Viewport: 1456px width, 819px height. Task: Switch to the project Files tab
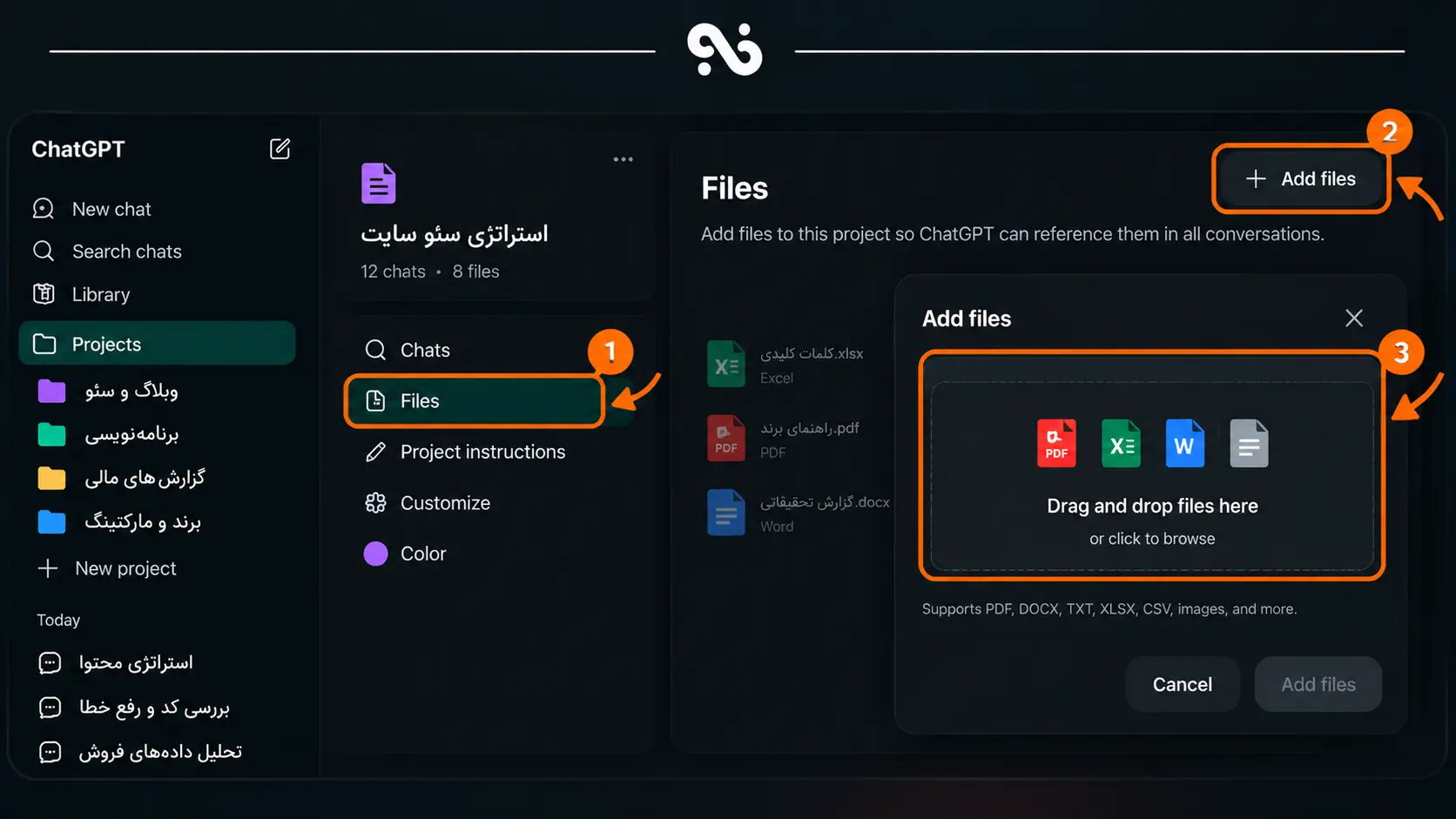pyautogui.click(x=475, y=400)
